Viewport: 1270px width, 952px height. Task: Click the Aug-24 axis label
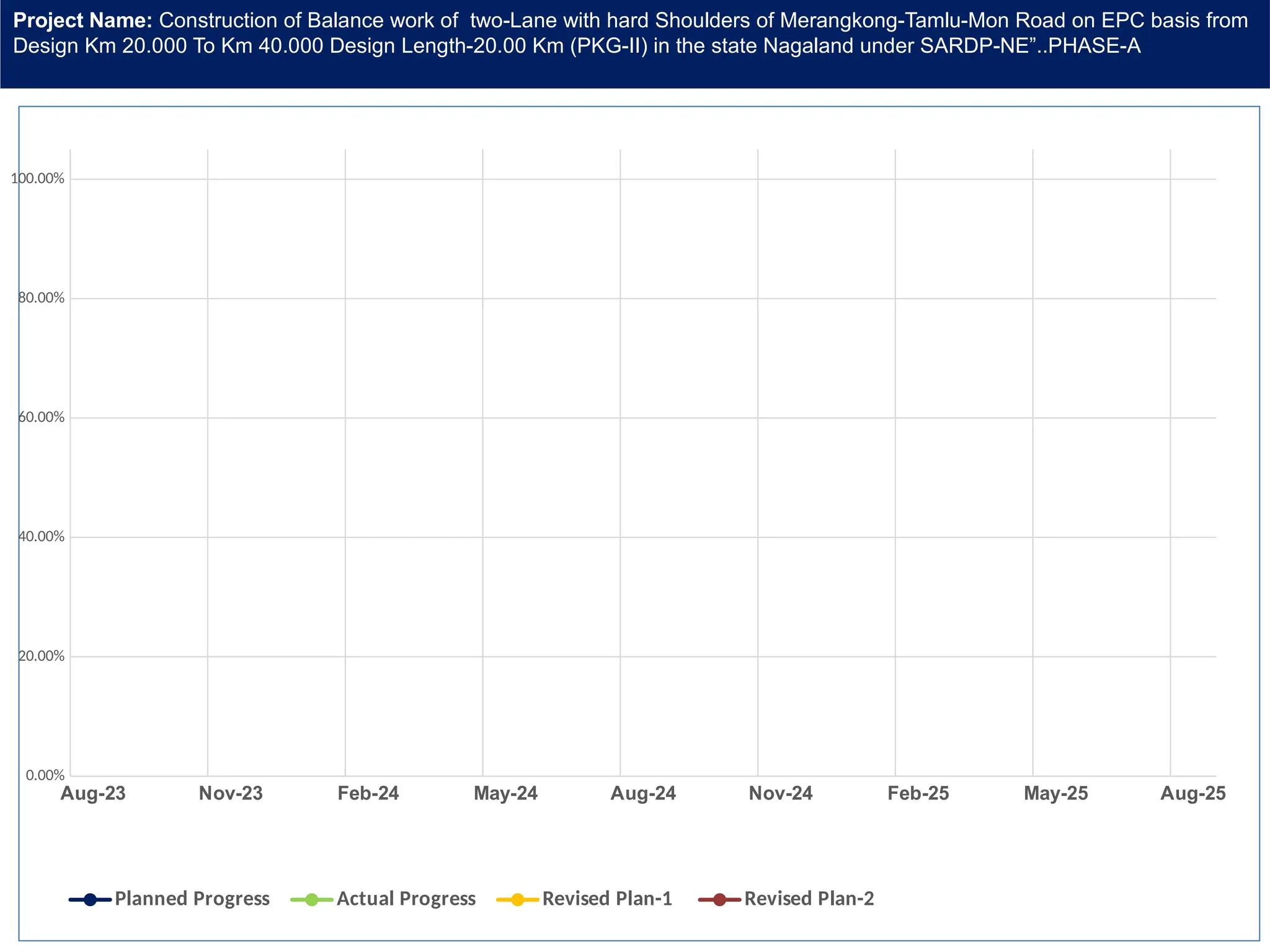[643, 794]
